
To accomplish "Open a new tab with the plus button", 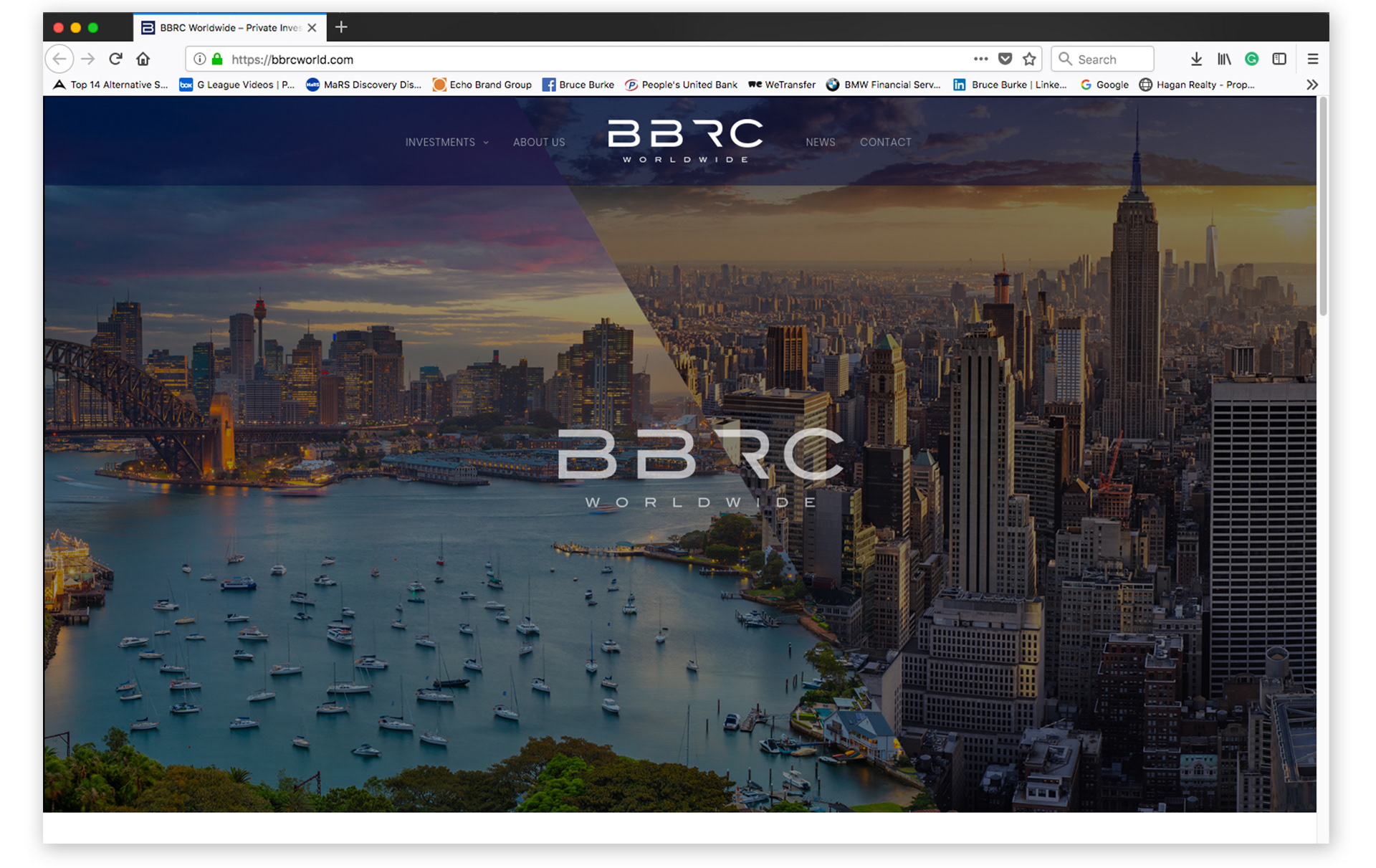I will tap(341, 27).
